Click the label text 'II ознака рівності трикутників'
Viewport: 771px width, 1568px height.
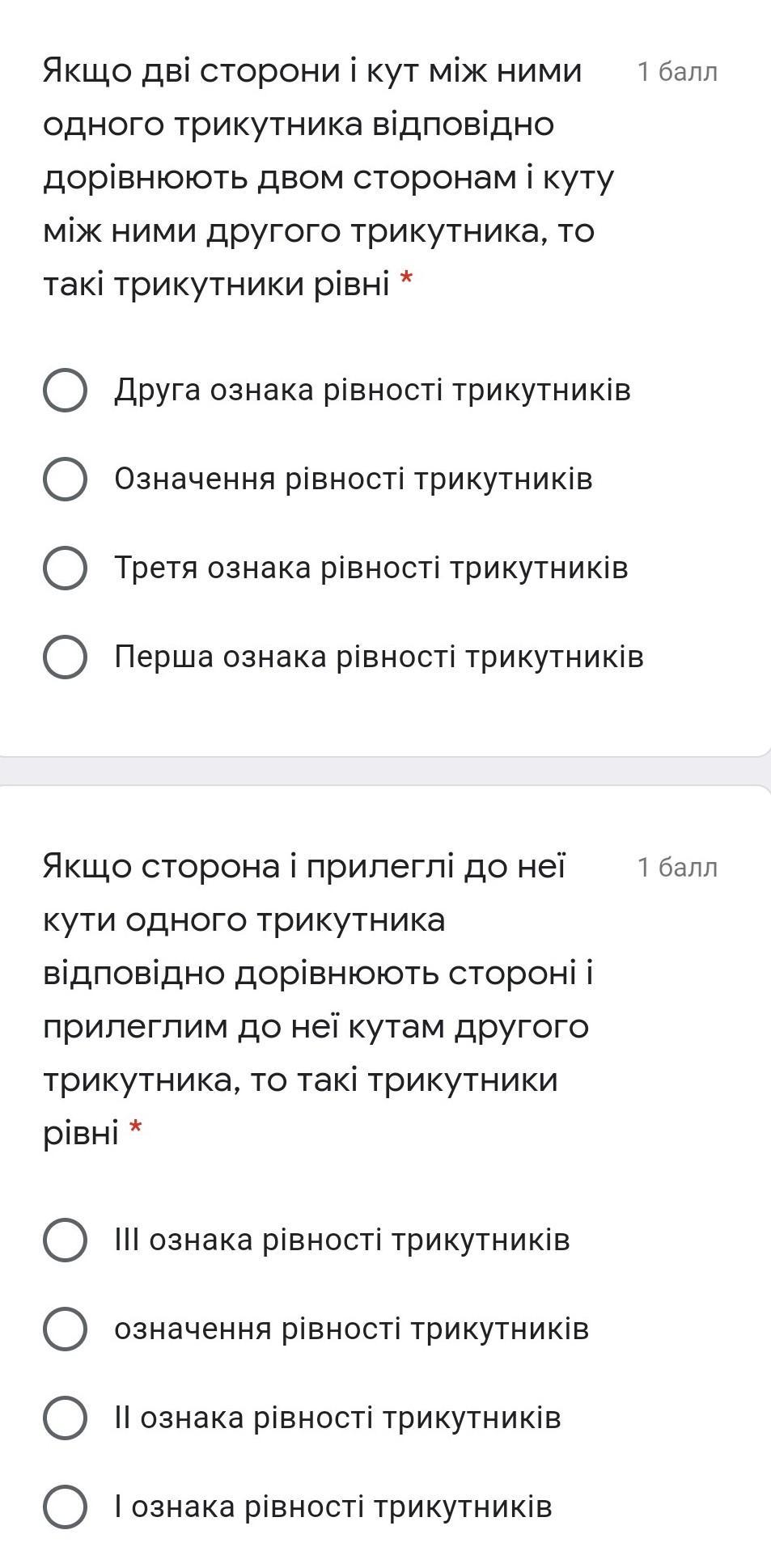(337, 1418)
